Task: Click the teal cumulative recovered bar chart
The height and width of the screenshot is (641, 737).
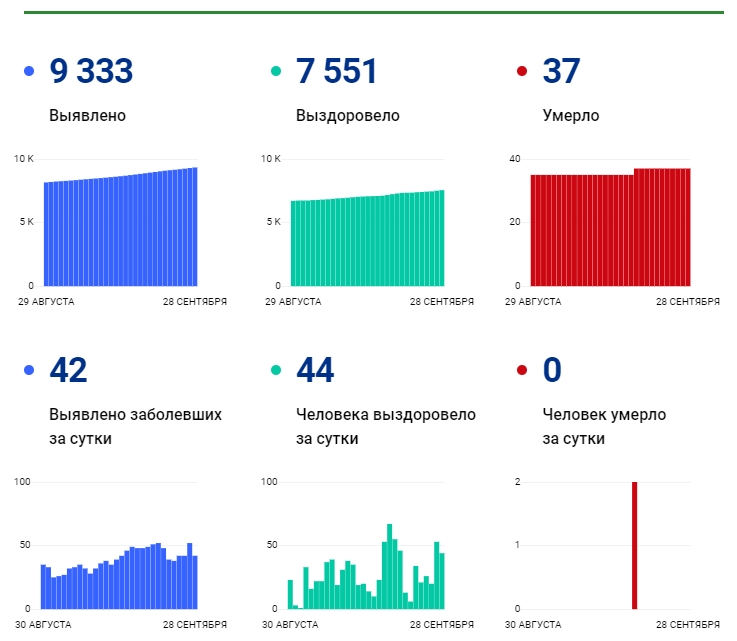Action: click(368, 238)
